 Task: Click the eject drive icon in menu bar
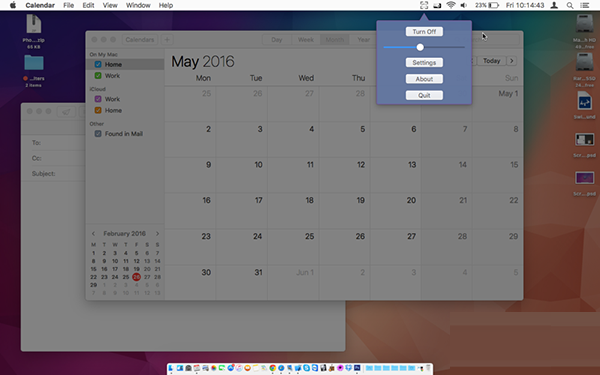[x=437, y=5]
